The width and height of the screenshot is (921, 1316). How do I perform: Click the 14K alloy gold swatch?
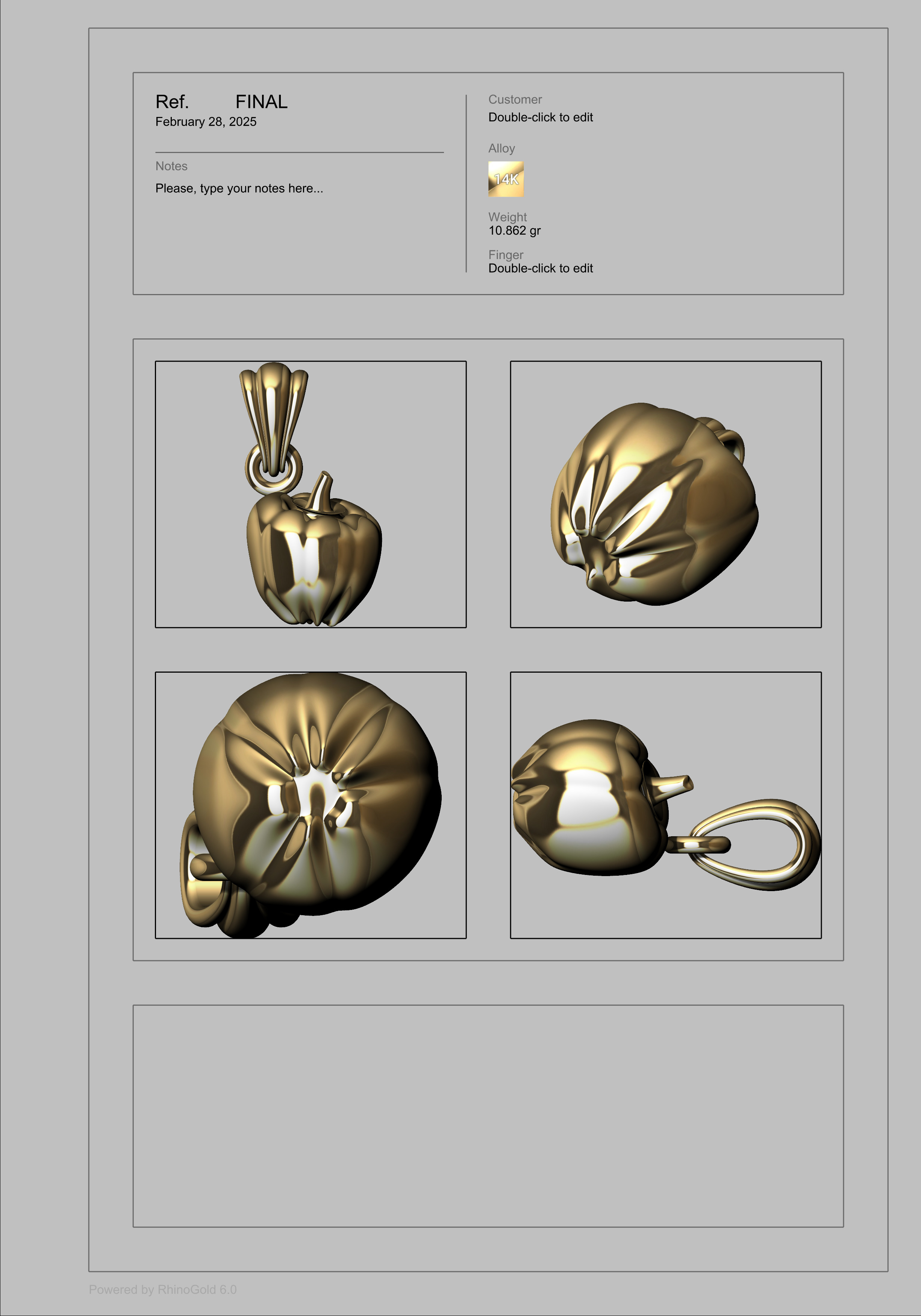(506, 179)
